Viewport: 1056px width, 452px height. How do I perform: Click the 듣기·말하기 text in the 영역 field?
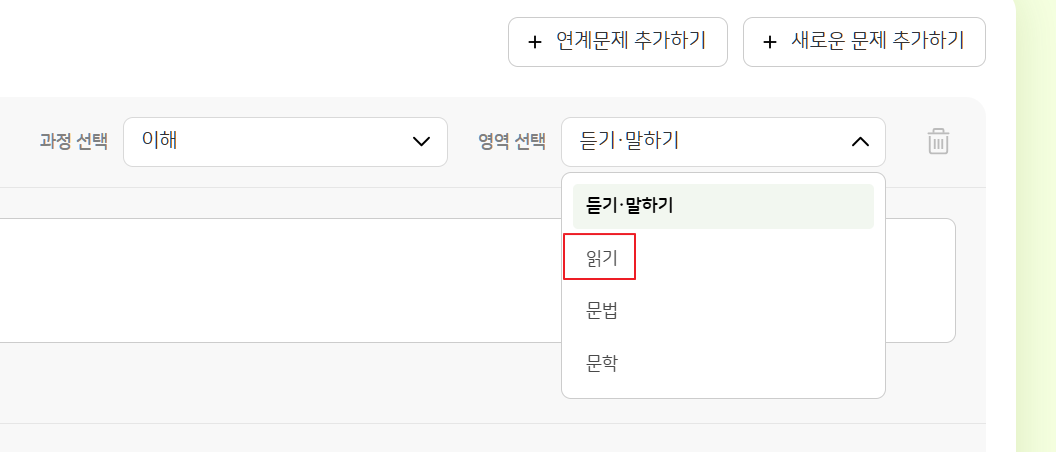pos(629,141)
